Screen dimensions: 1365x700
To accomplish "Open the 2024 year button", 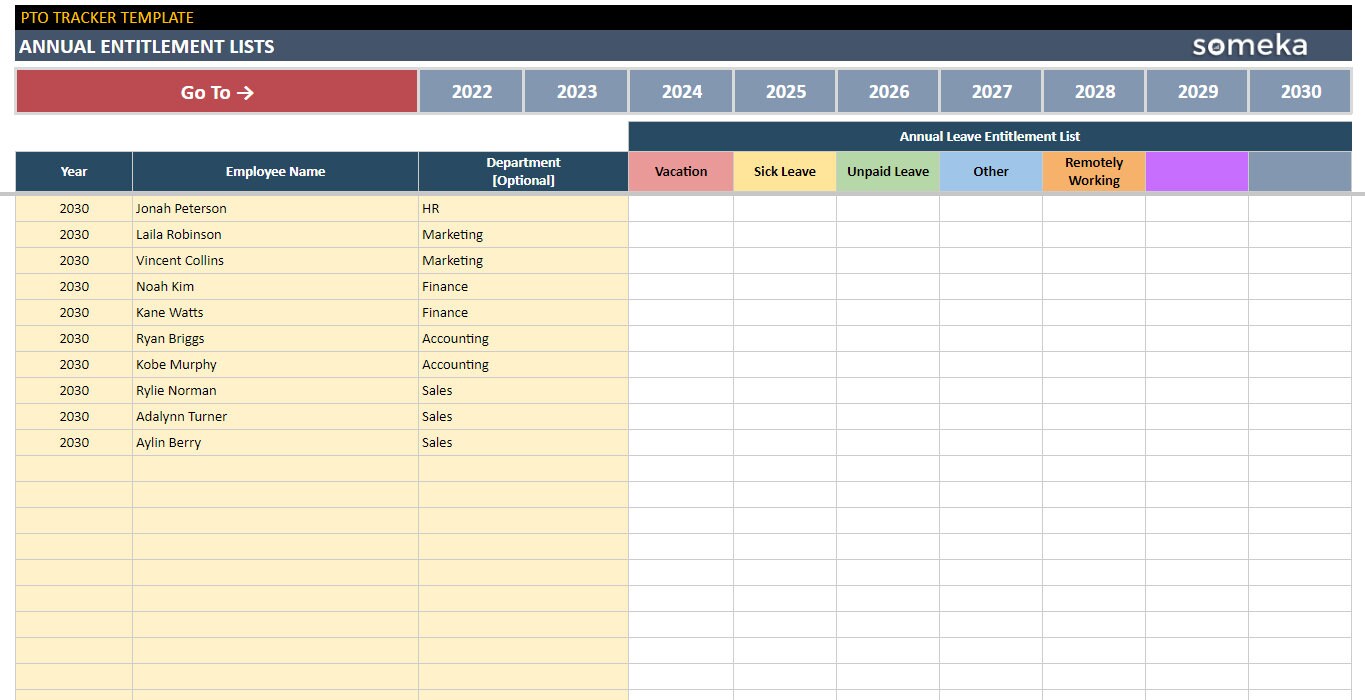I will click(x=682, y=91).
